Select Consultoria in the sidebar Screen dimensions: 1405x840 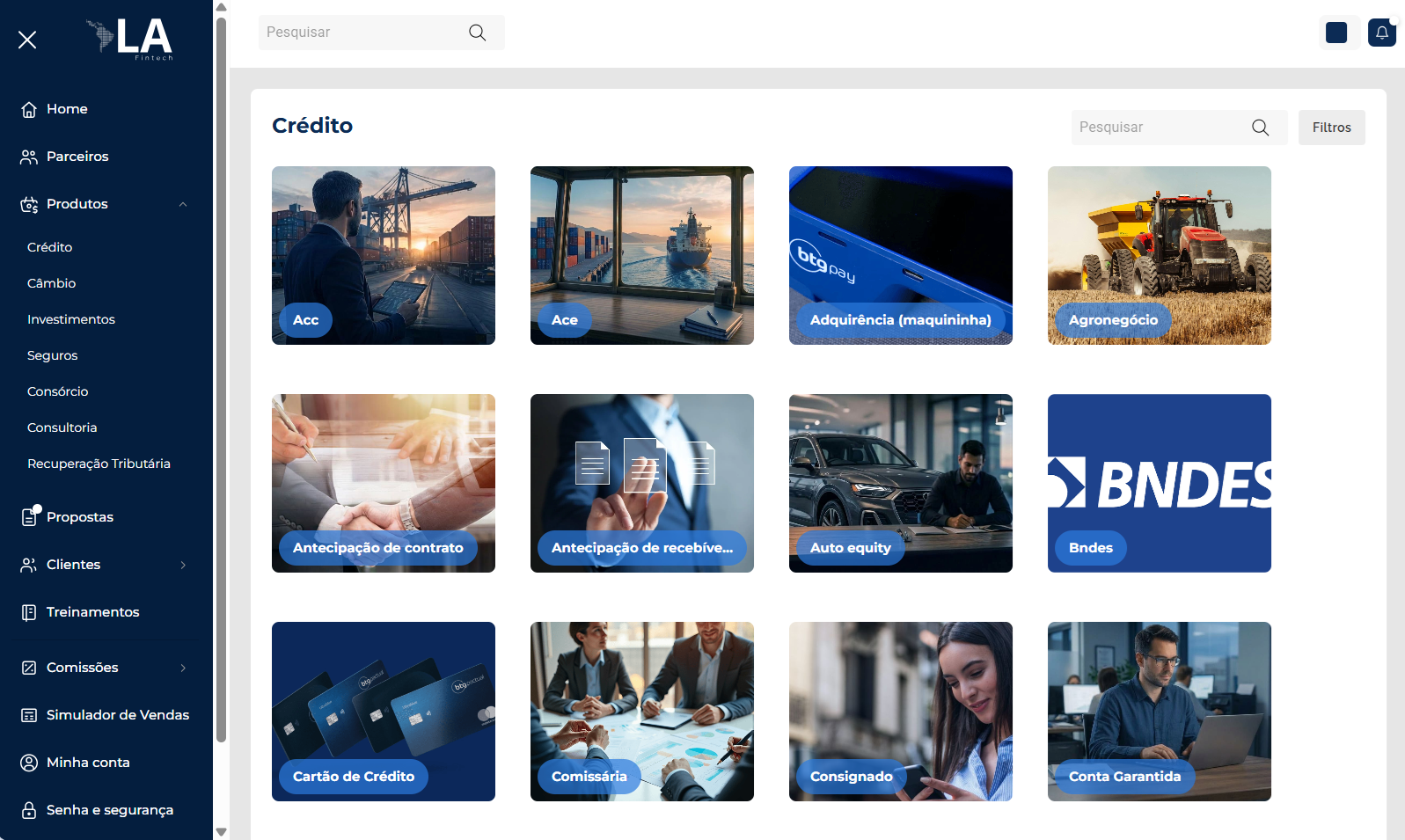click(62, 427)
